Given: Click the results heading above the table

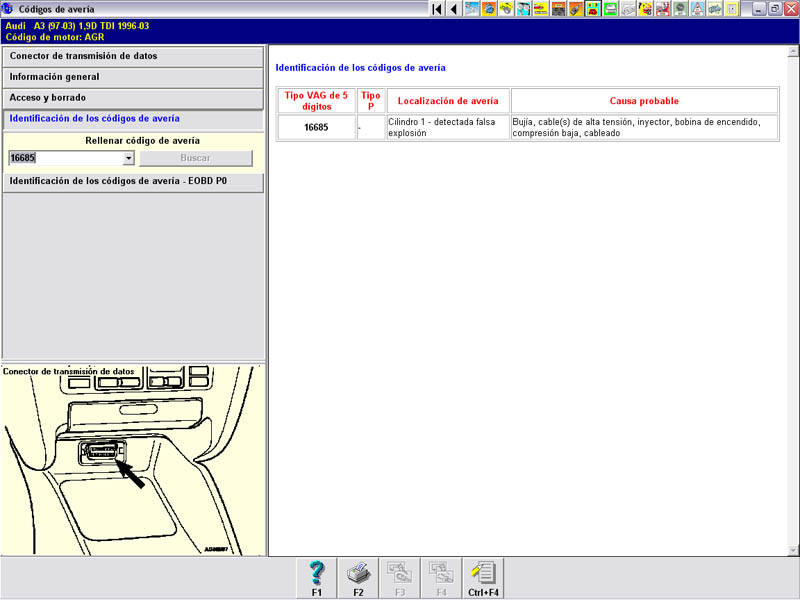Looking at the screenshot, I should (x=360, y=68).
